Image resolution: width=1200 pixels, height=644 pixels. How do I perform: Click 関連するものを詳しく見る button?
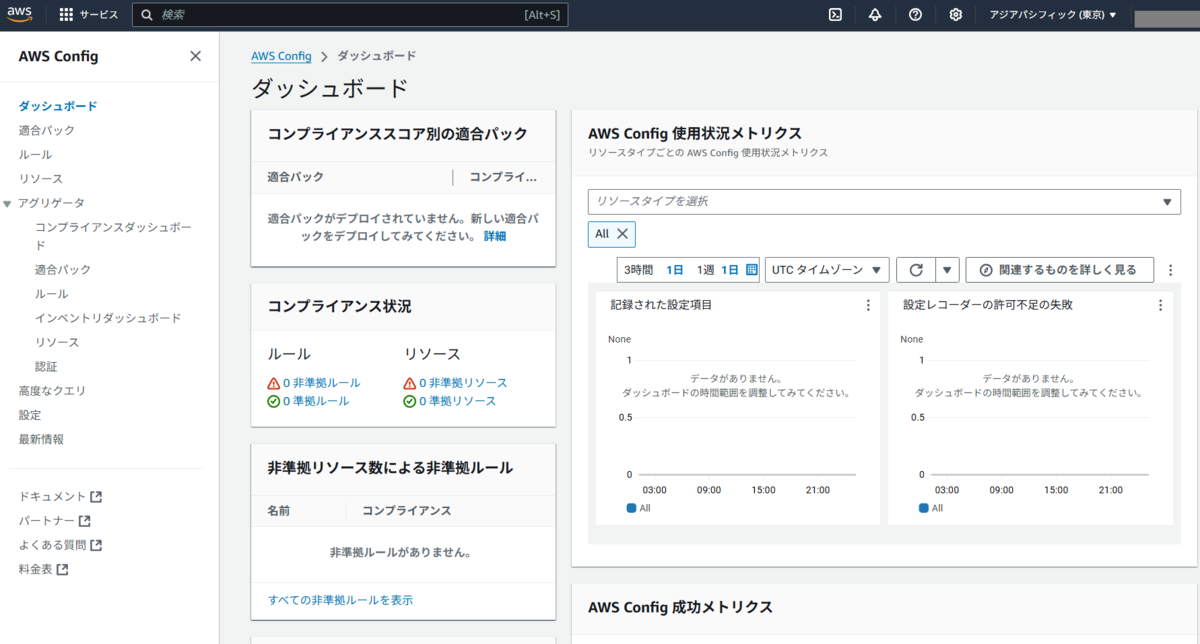point(1059,270)
